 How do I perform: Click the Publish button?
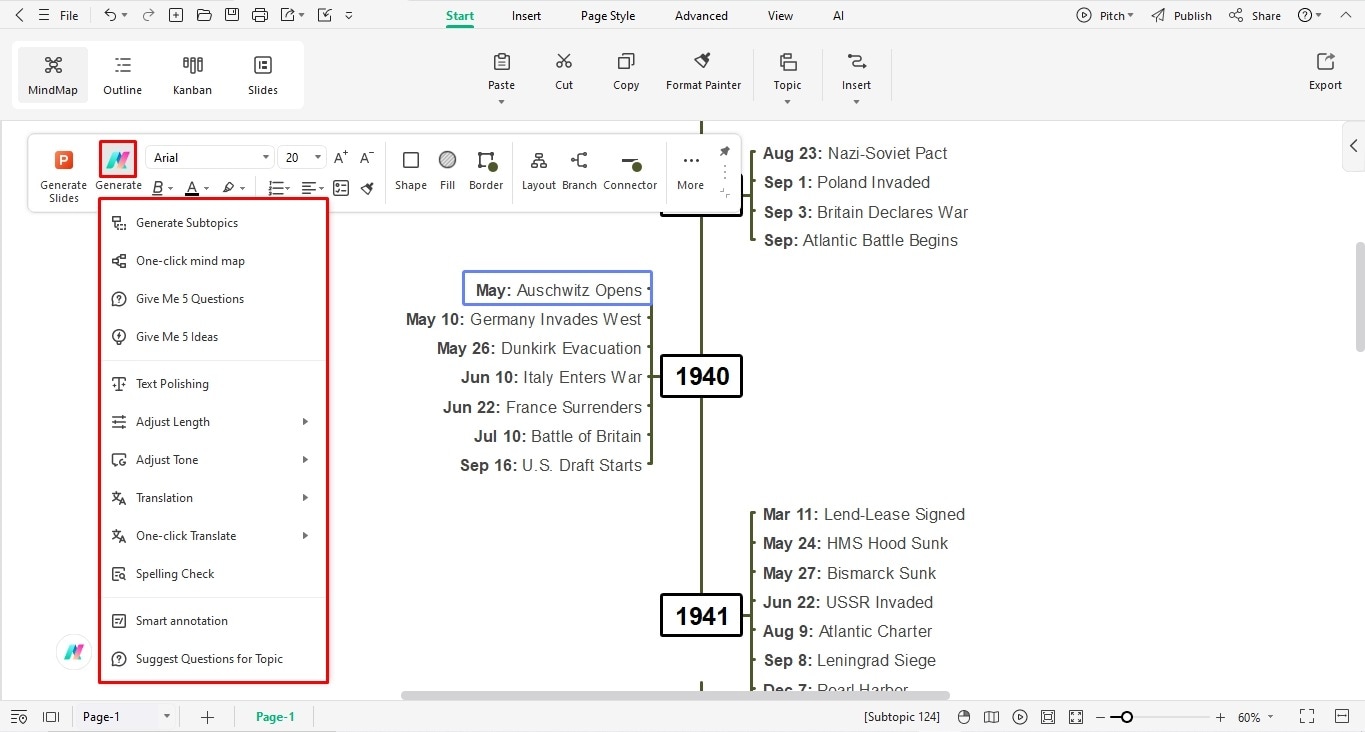[x=1181, y=16]
